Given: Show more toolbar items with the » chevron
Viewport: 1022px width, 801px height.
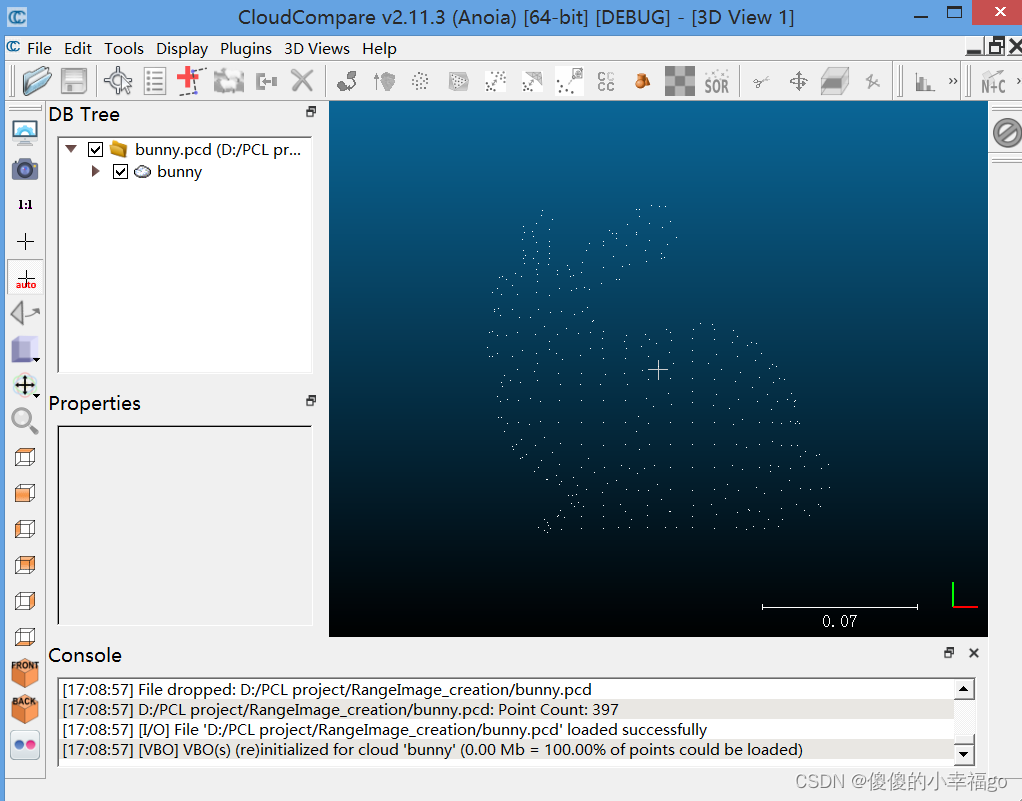Looking at the screenshot, I should [x=953, y=81].
